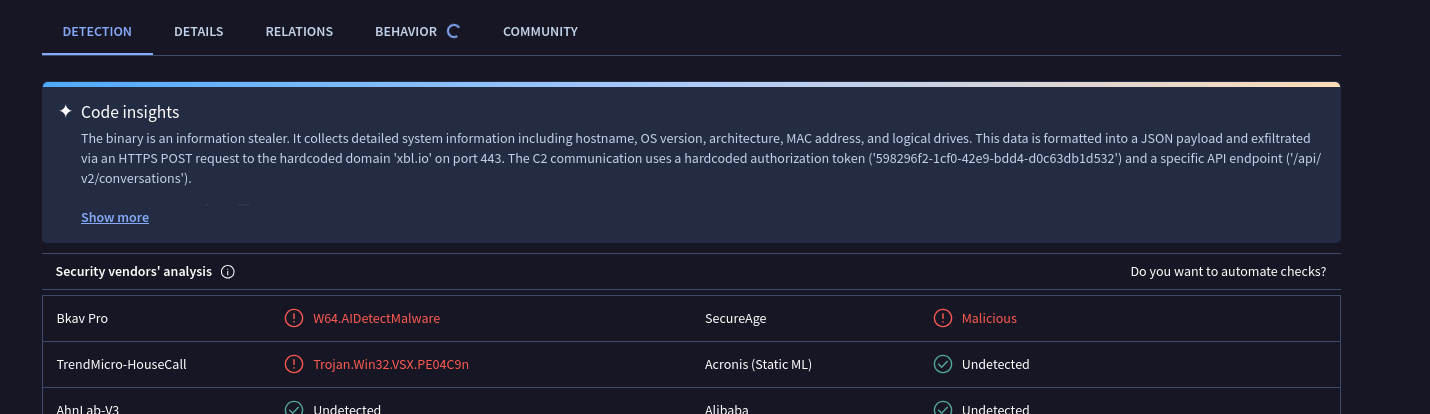Expand Code insights with Show more
This screenshot has height=414, width=1430.
coord(115,217)
